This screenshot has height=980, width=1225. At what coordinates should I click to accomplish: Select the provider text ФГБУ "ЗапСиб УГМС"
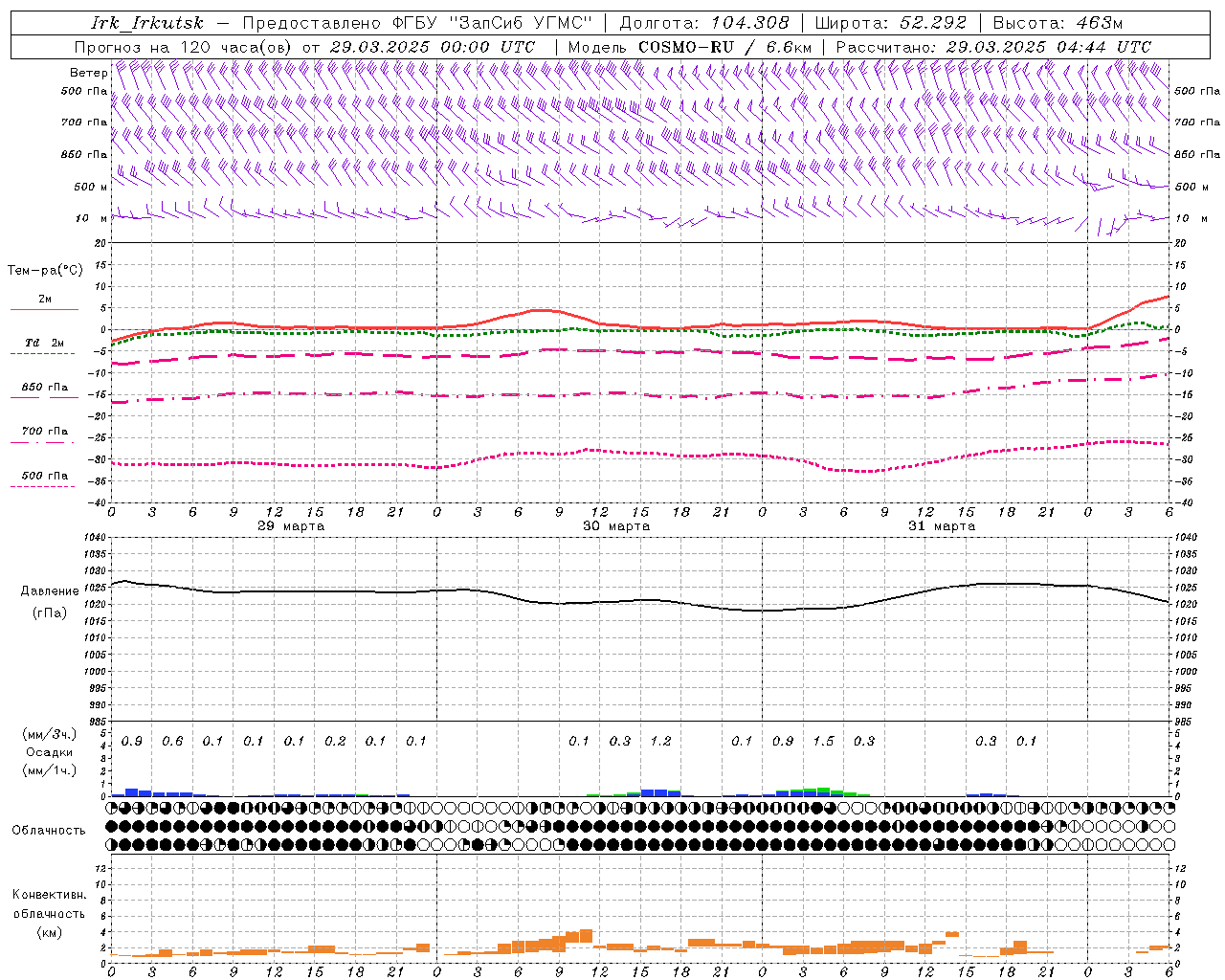[x=493, y=23]
